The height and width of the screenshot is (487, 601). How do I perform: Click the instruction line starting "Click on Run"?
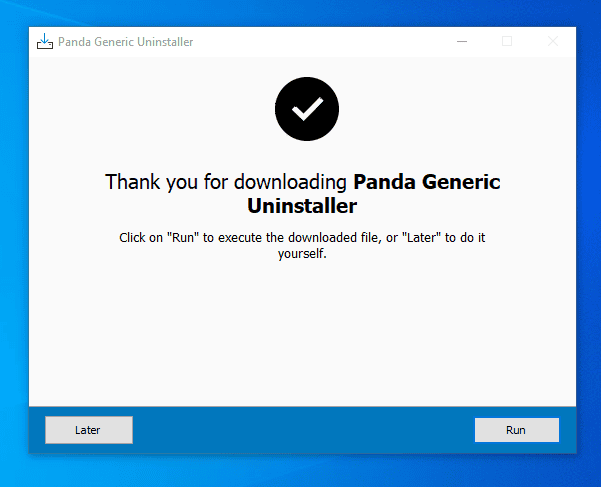point(302,237)
